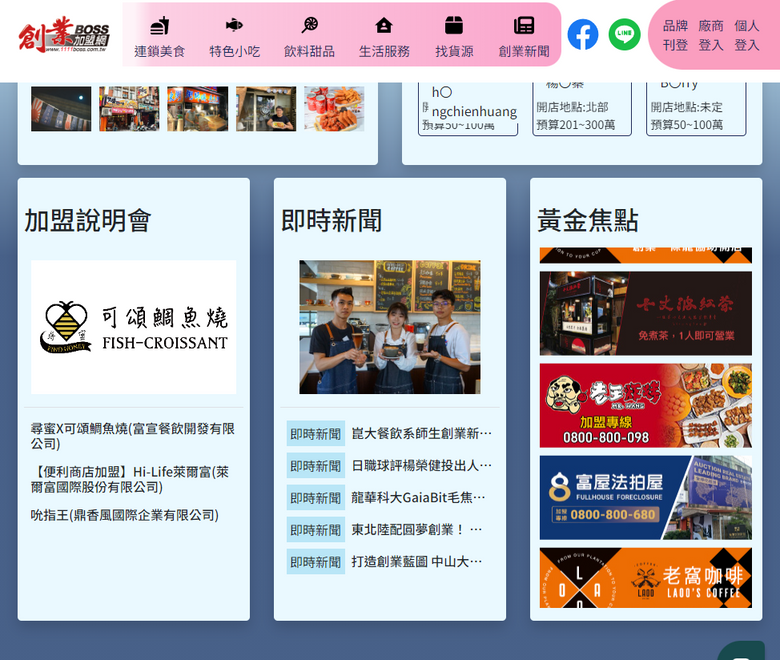Open news 打造創業藍圖 中山大

417,562
